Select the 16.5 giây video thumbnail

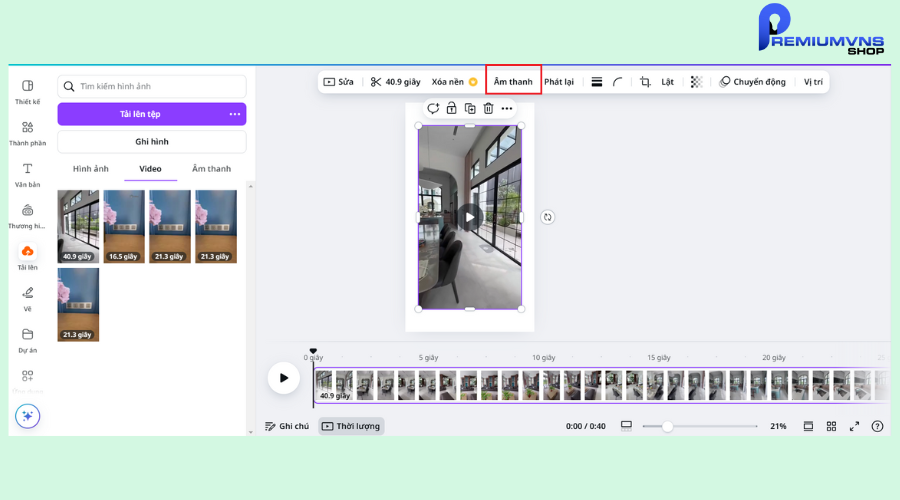124,227
